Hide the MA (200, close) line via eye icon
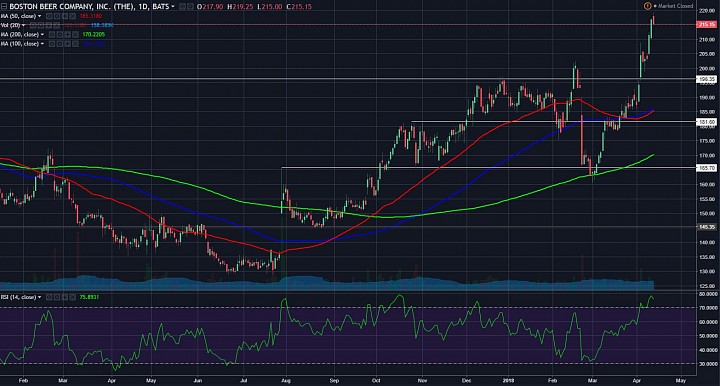The height and width of the screenshot is (386, 720). [51, 34]
